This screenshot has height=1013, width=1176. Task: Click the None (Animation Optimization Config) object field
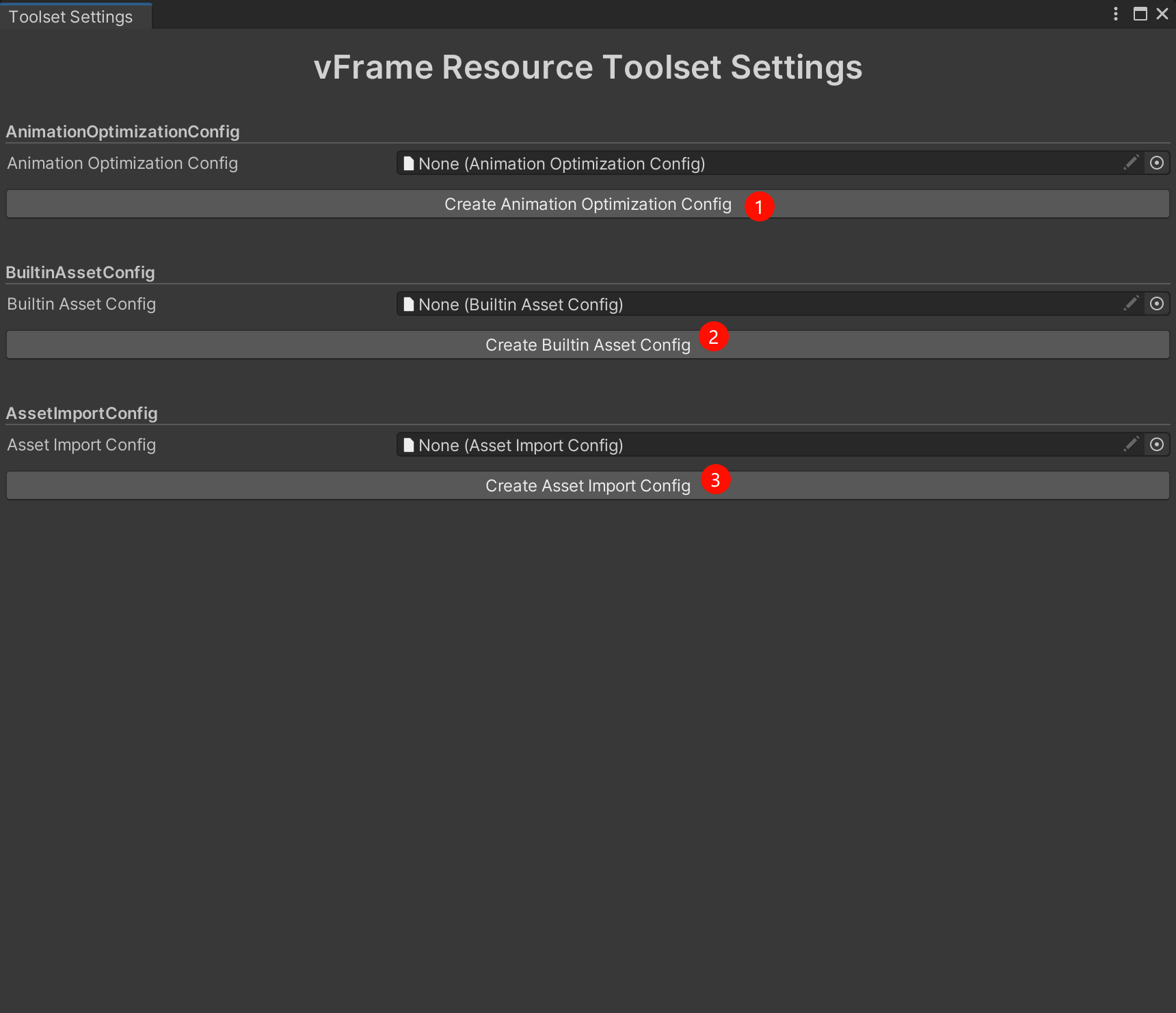(752, 163)
